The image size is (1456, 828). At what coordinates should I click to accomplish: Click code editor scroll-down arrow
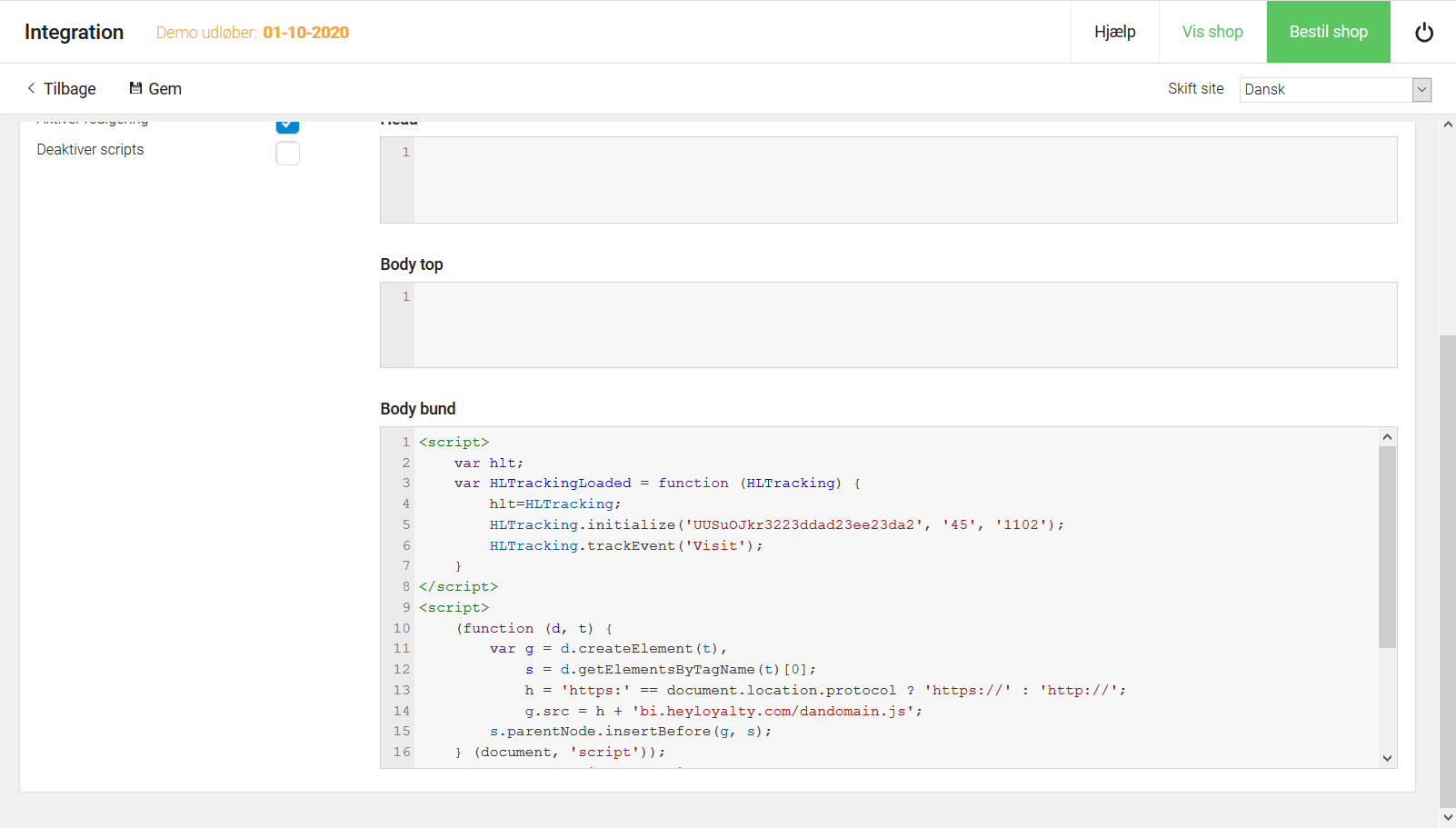[1387, 758]
